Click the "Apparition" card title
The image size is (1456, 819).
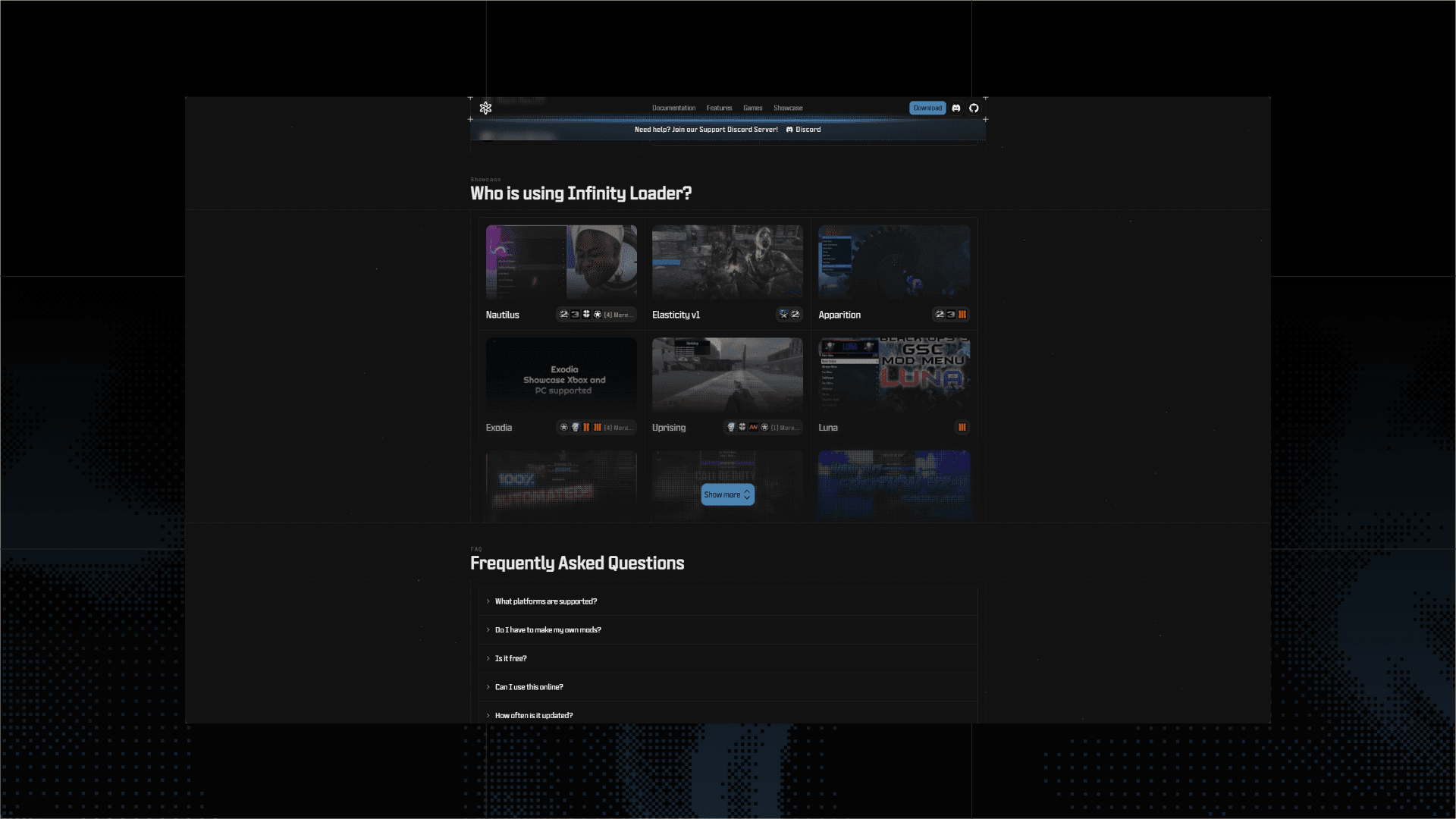coord(839,315)
